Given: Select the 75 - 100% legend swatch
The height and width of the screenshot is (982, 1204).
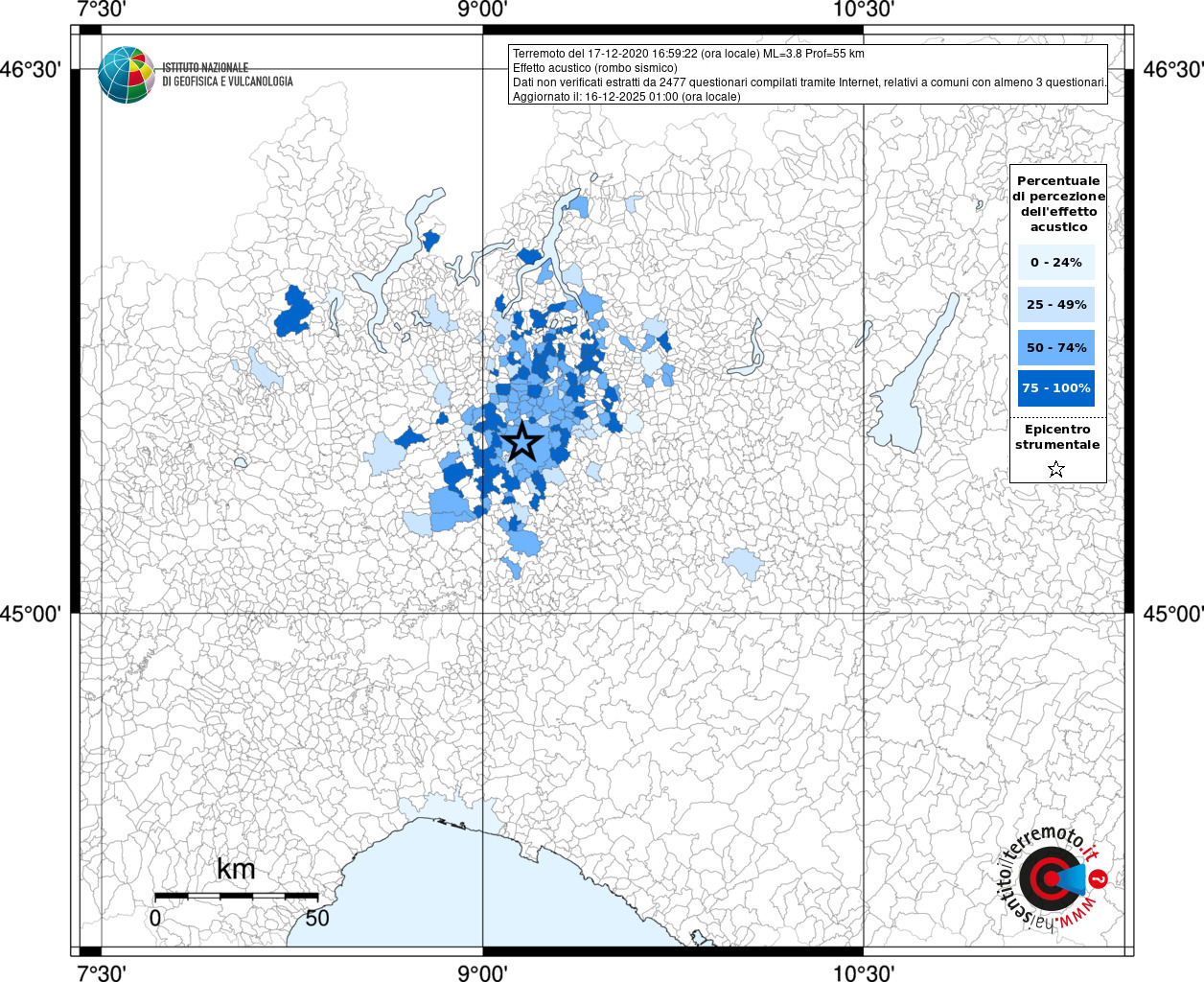Looking at the screenshot, I should coord(1056,387).
